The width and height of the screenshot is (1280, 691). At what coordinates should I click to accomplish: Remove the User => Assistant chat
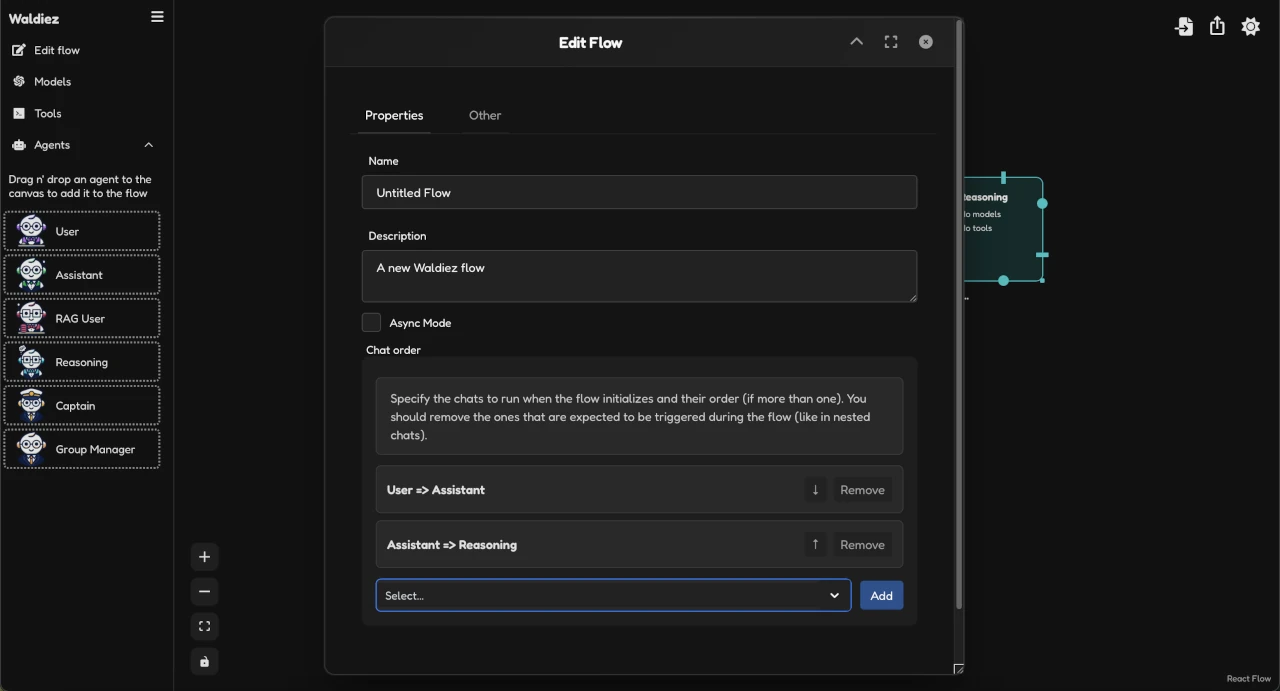click(861, 489)
